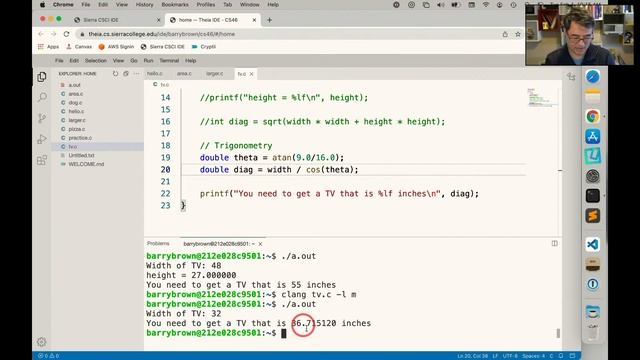
Task: Open Sublime Text from the Dock
Action: pyautogui.click(x=593, y=216)
